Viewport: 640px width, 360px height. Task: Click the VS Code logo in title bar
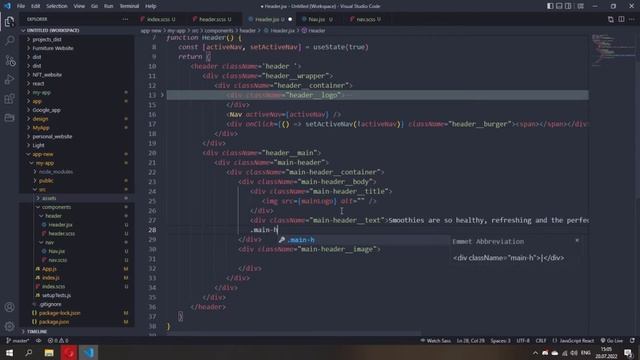pyautogui.click(x=7, y=6)
